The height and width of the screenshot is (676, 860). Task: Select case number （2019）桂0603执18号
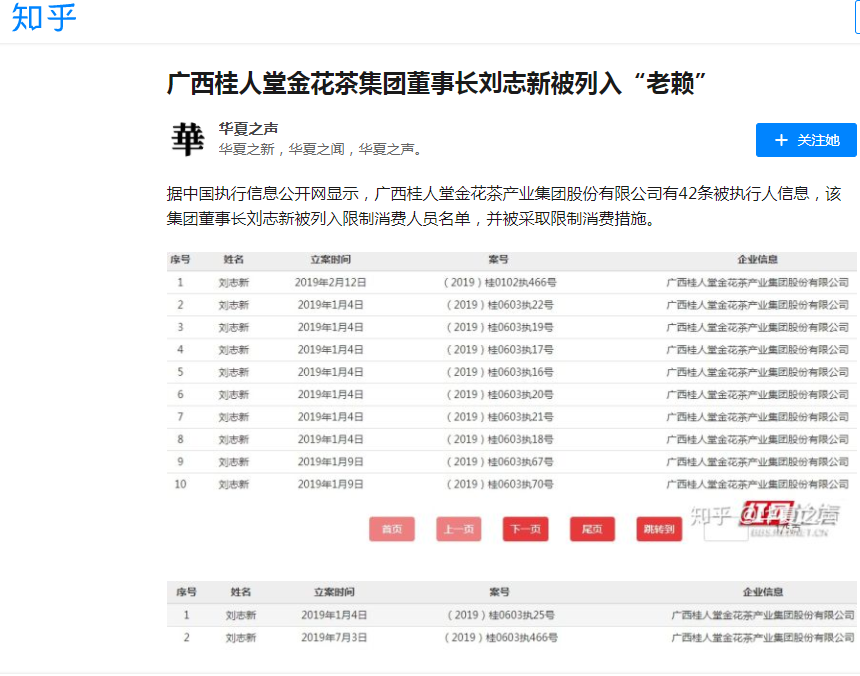[x=499, y=440]
